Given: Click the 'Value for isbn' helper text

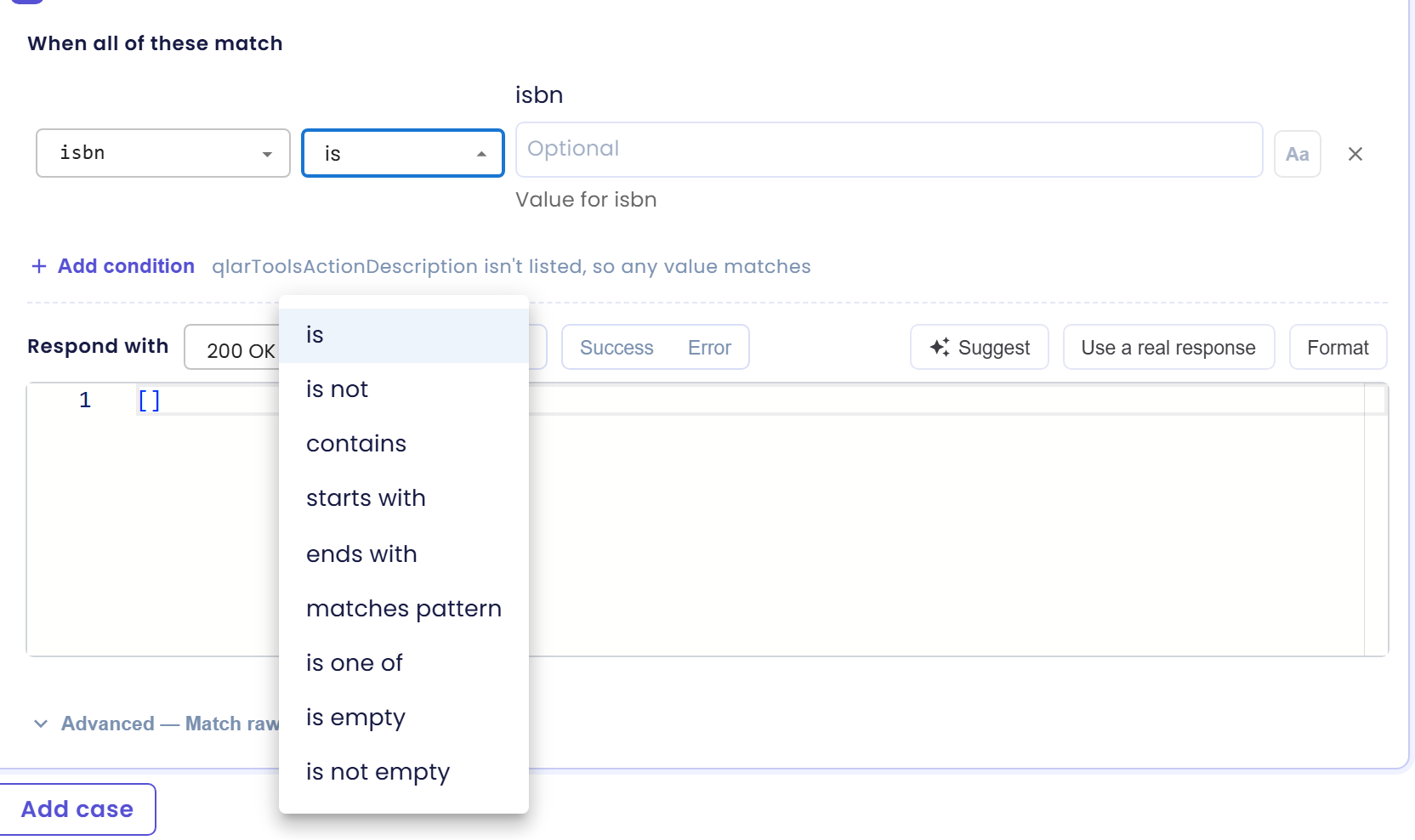Looking at the screenshot, I should (586, 200).
